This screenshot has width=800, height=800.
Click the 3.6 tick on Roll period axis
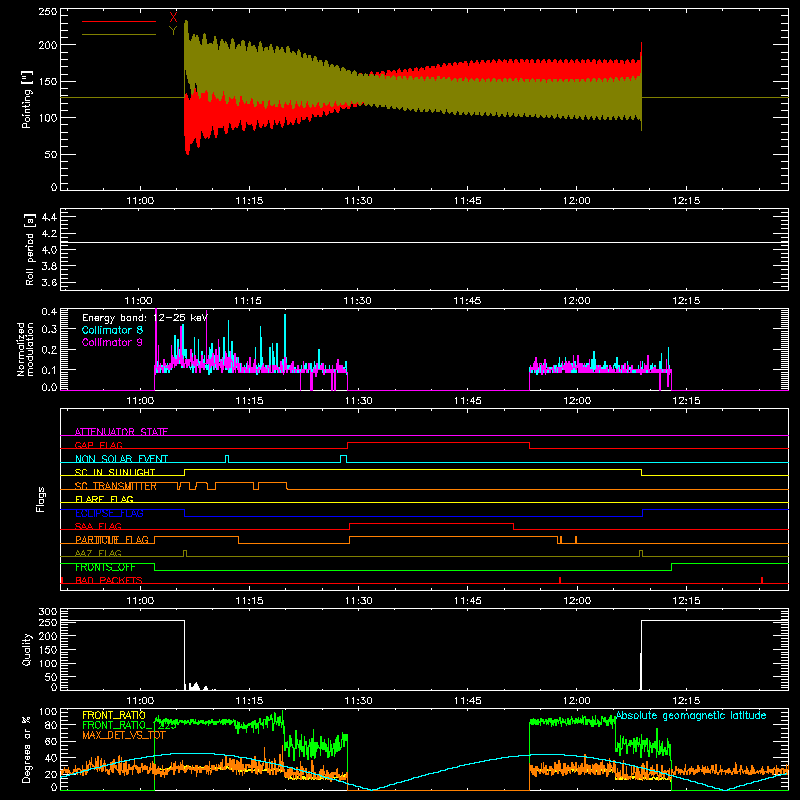click(49, 282)
